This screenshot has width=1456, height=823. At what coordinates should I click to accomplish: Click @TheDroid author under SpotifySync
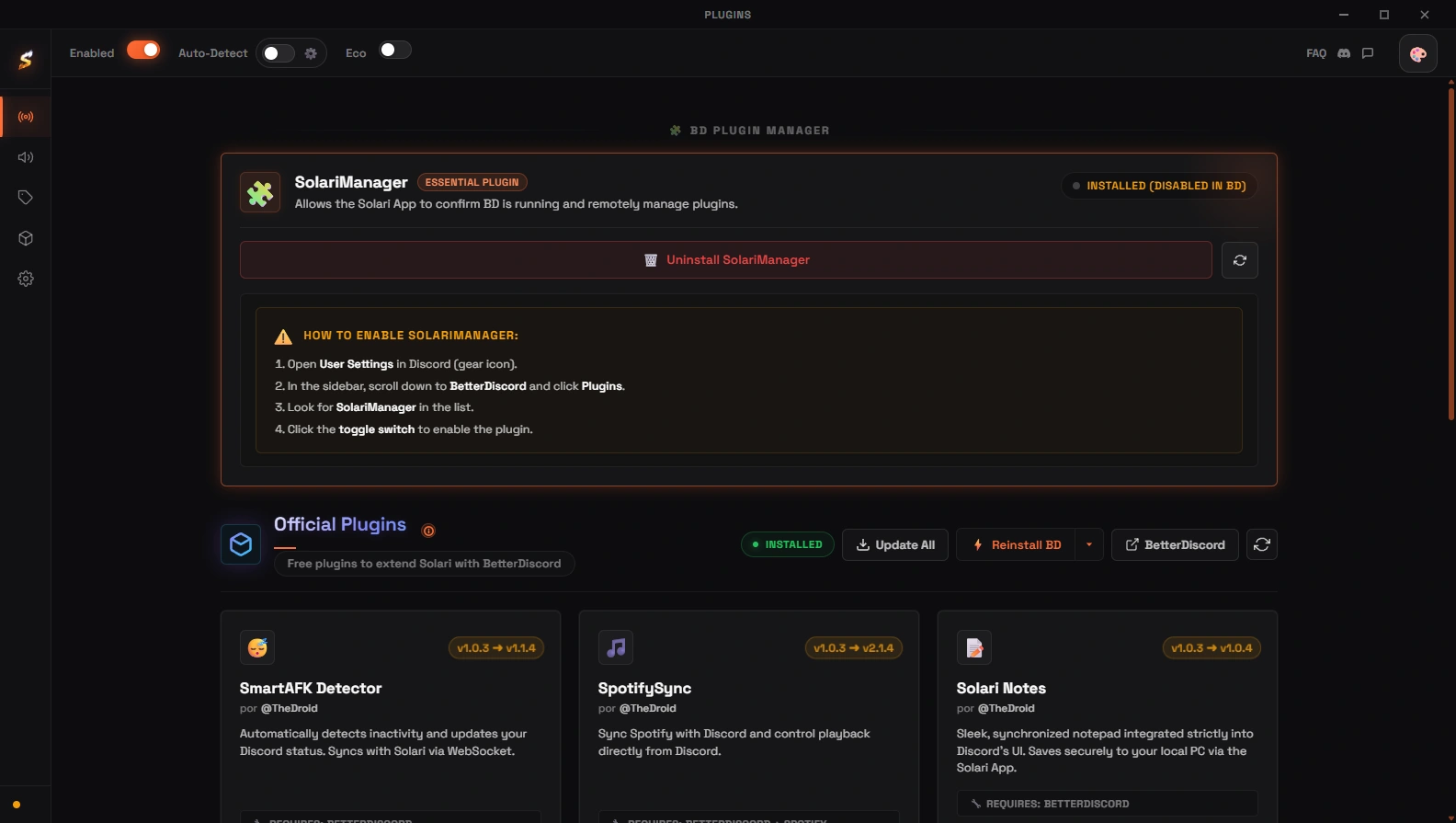pos(648,709)
